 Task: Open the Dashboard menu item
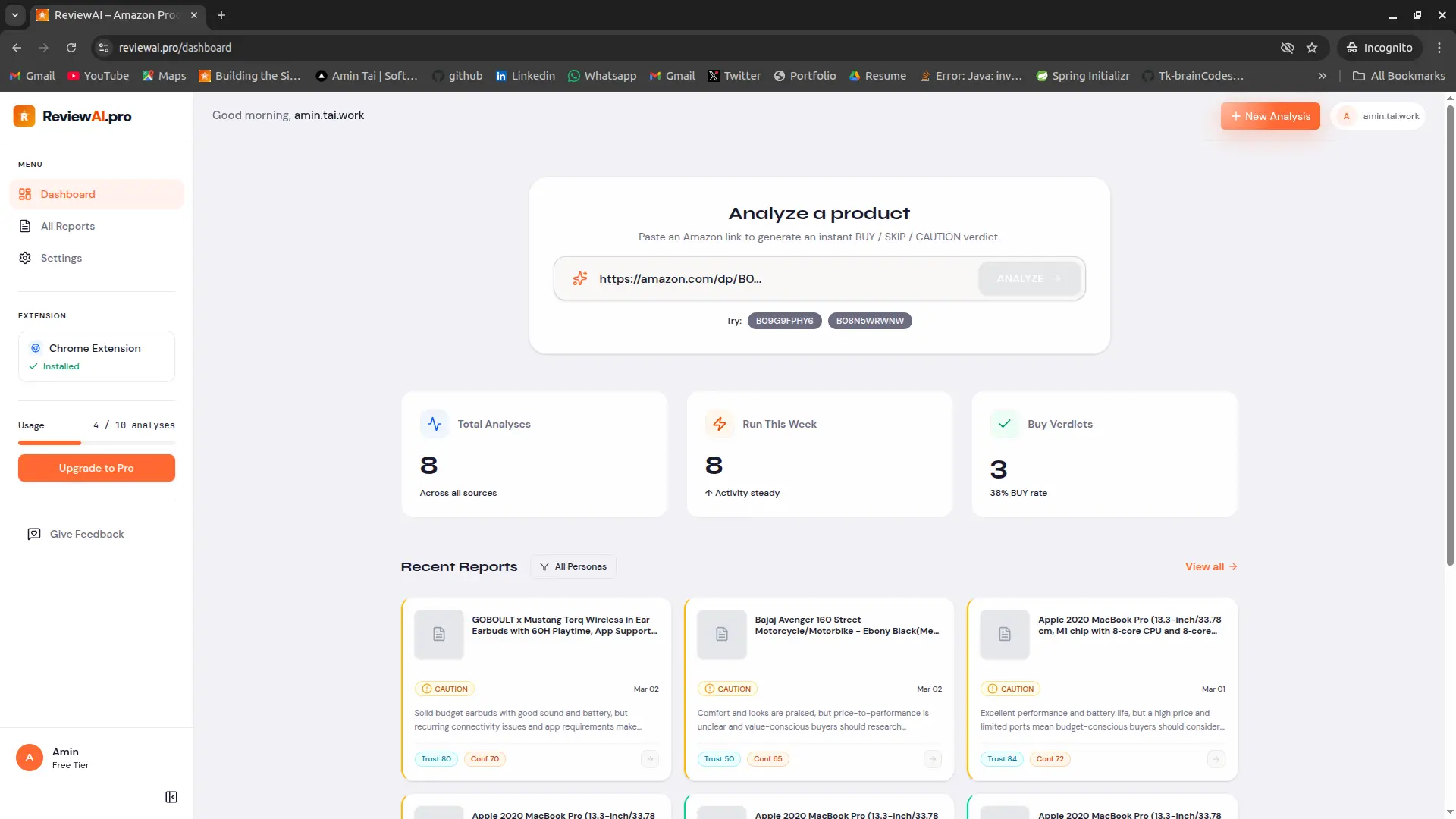point(96,194)
